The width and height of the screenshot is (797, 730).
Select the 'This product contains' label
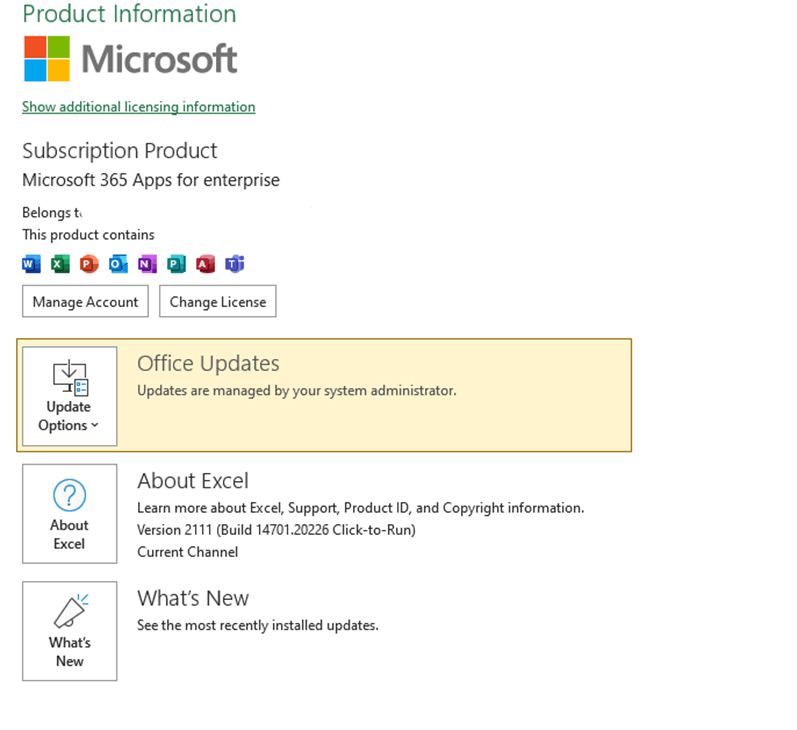click(x=88, y=235)
